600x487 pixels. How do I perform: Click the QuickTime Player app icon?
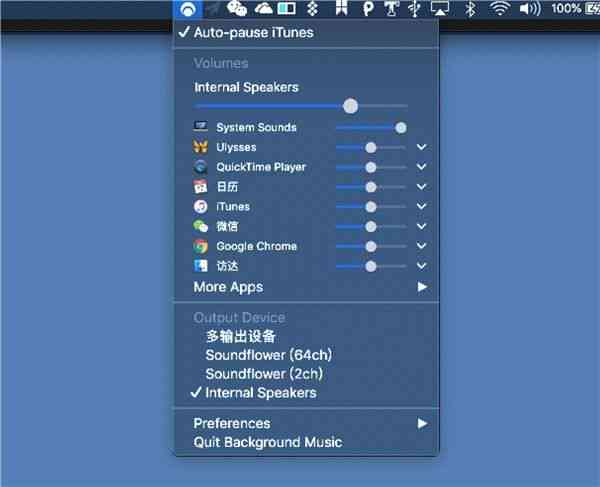point(201,167)
